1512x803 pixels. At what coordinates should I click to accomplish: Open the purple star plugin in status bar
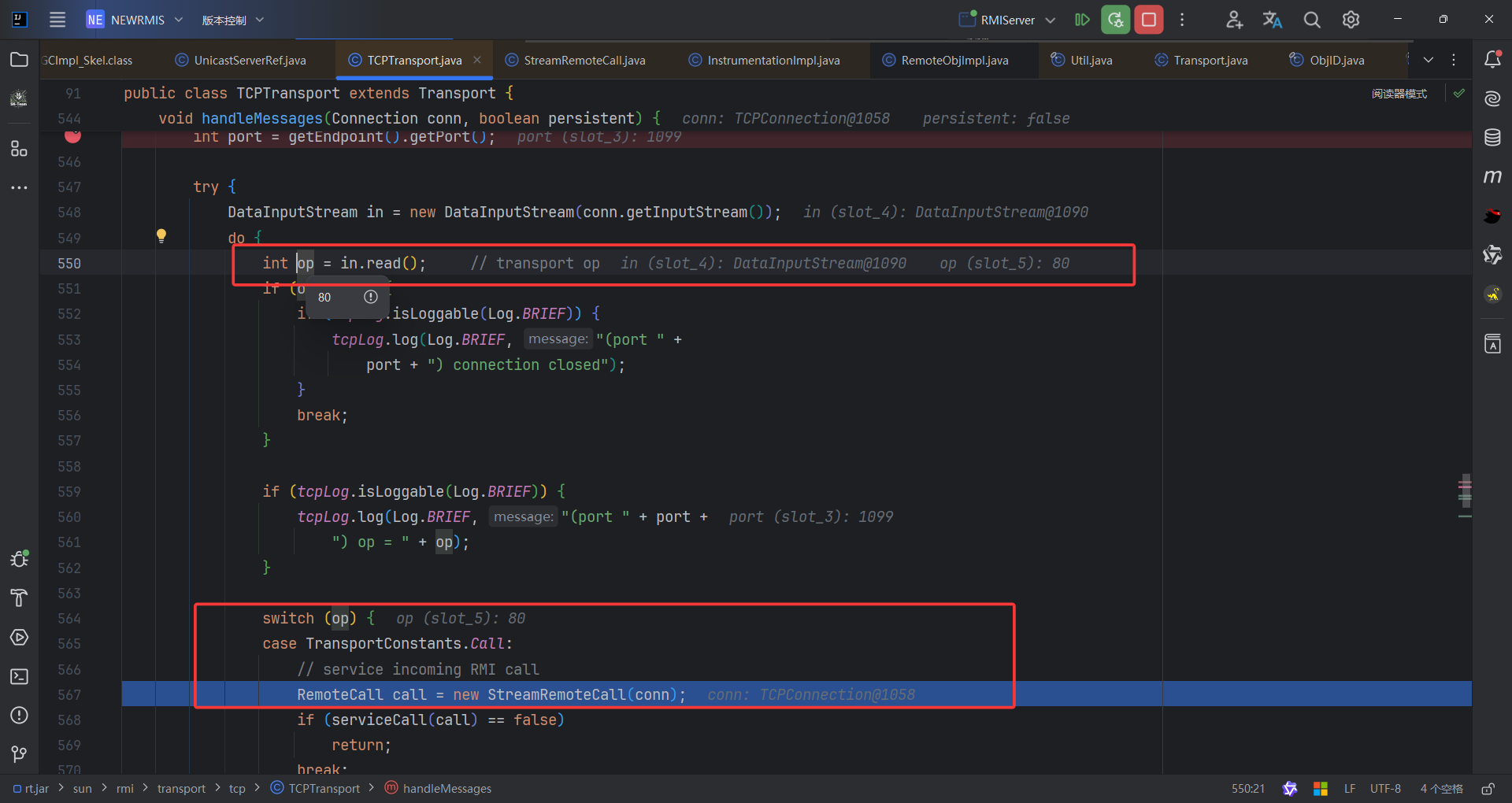1290,789
